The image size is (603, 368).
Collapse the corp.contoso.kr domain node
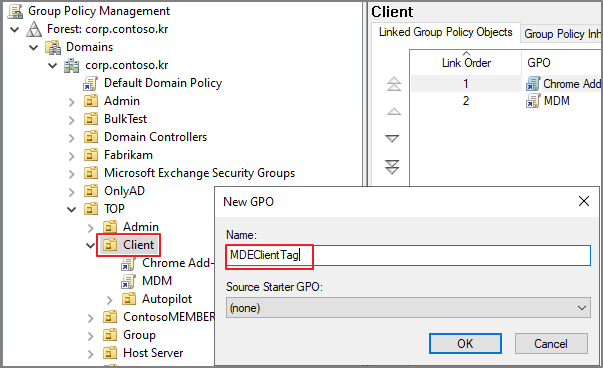pyautogui.click(x=53, y=65)
